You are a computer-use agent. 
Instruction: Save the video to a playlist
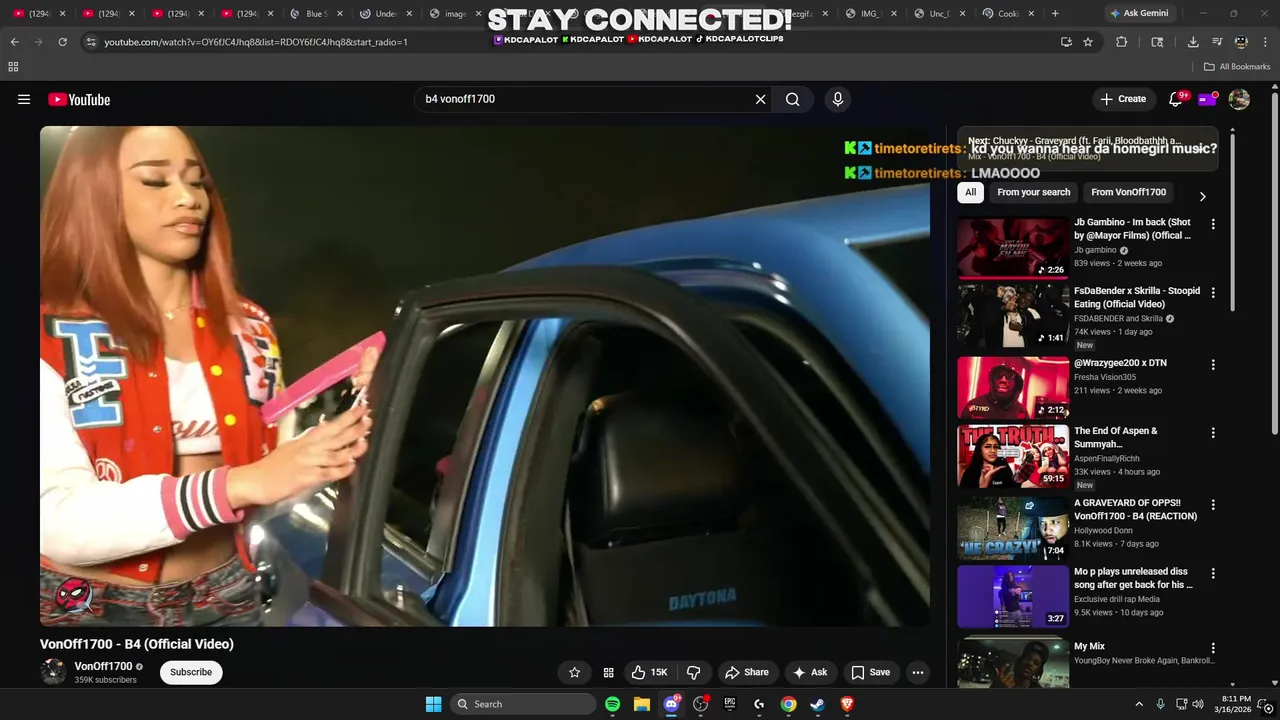(x=870, y=672)
